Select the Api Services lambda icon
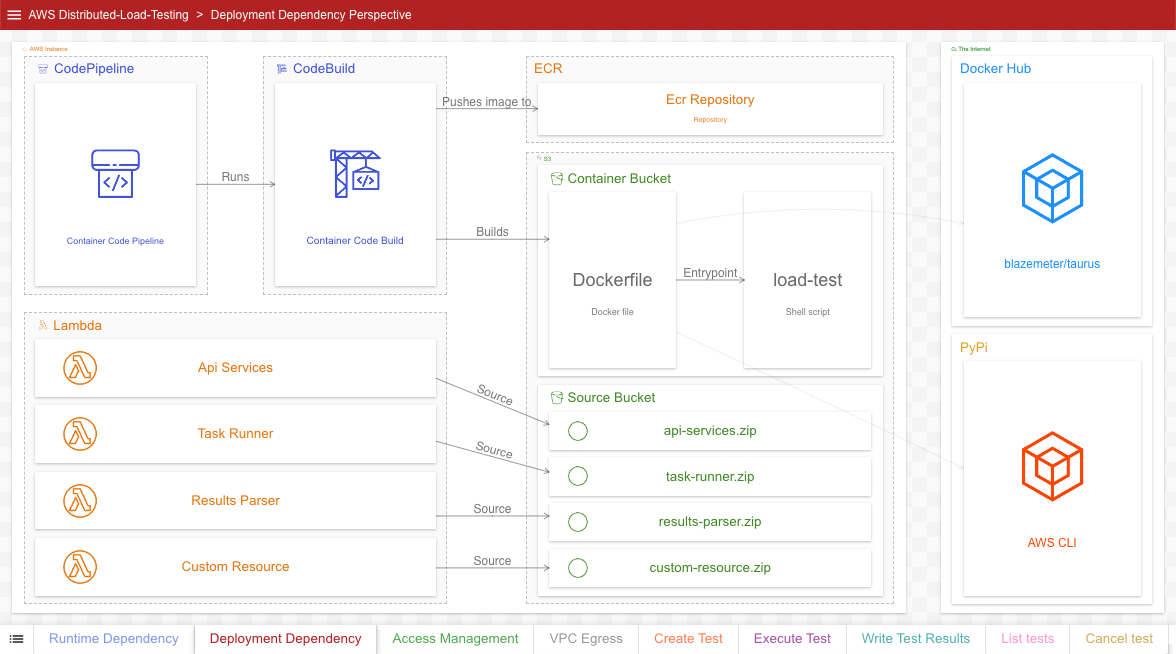 (x=80, y=368)
